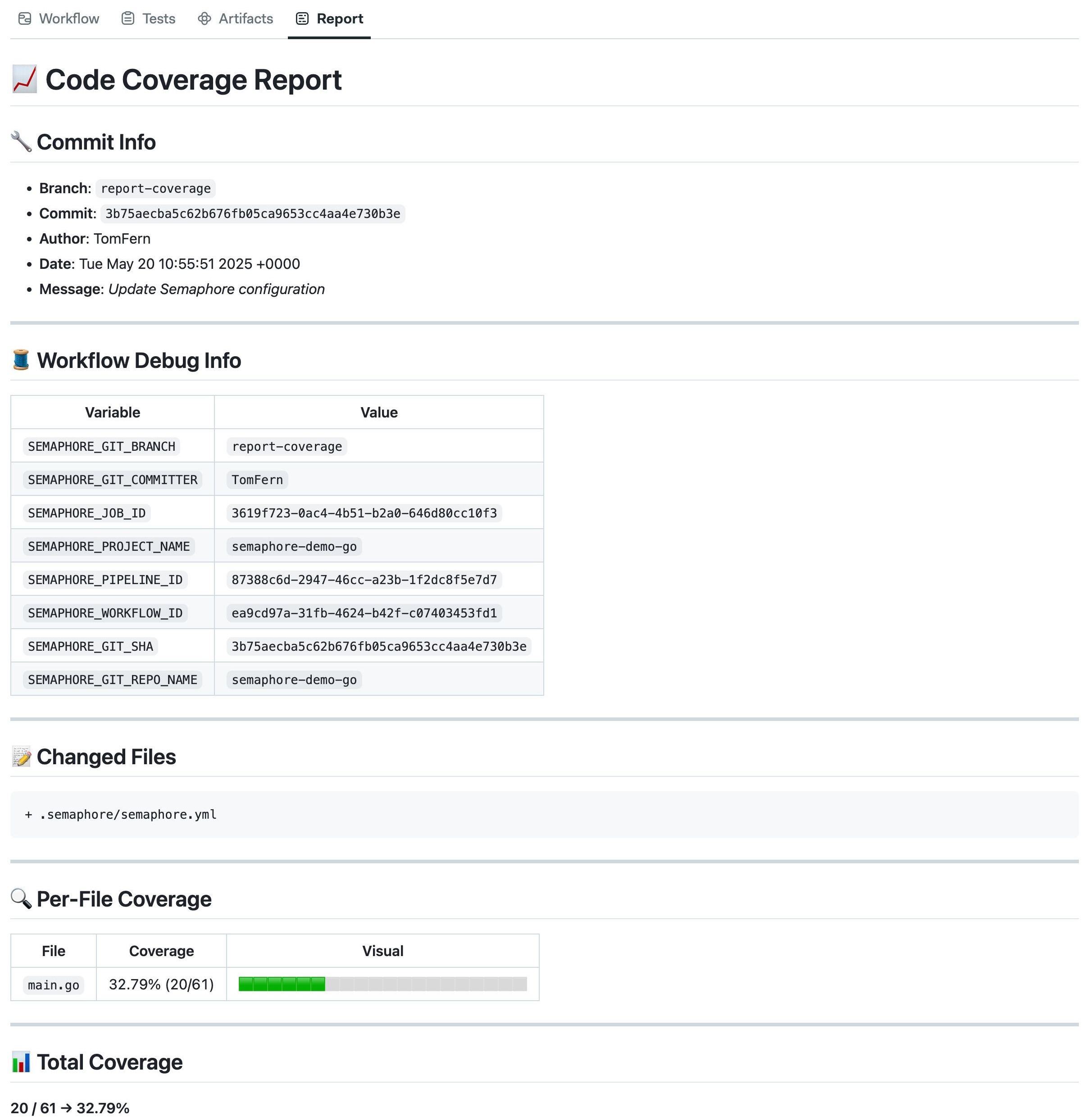Click the Artifacts tab icon
The width and height of the screenshot is (1083, 1120).
pos(205,19)
